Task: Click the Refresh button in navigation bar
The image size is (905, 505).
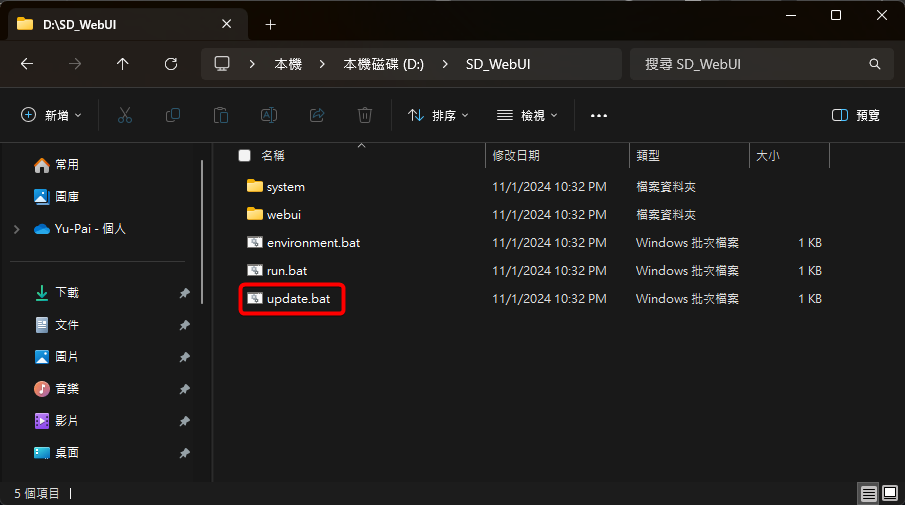Action: pos(171,64)
